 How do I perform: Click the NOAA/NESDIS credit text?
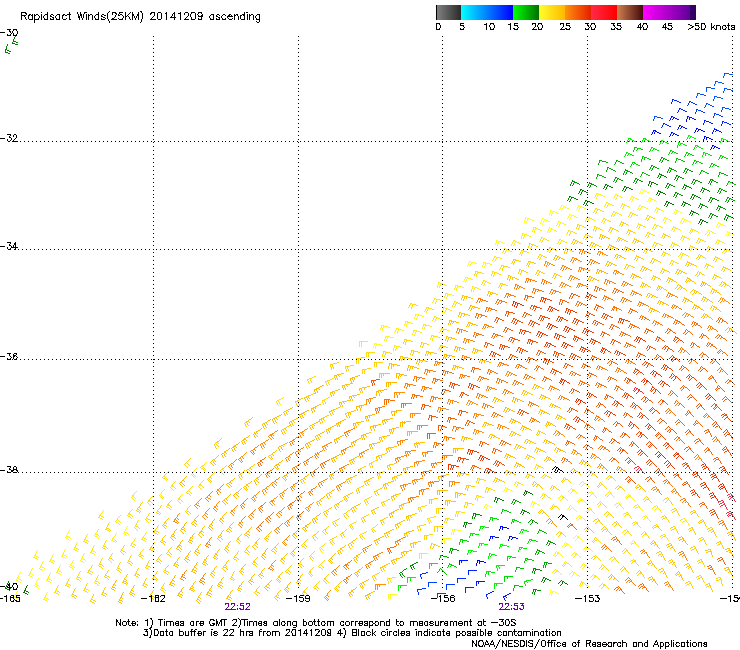(589, 644)
